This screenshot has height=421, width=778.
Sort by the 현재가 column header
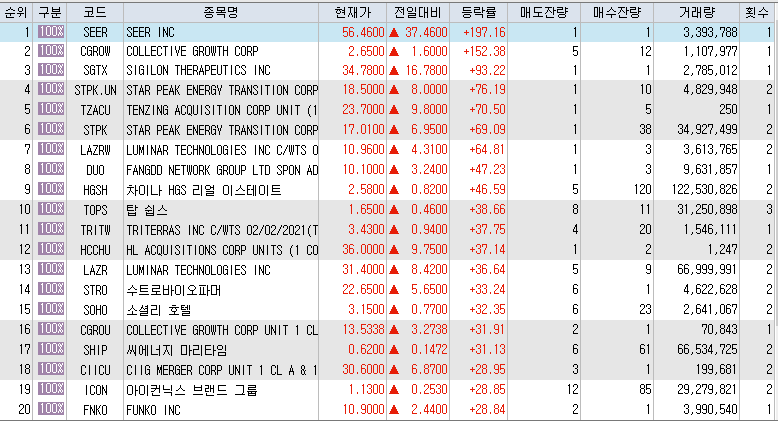point(352,12)
